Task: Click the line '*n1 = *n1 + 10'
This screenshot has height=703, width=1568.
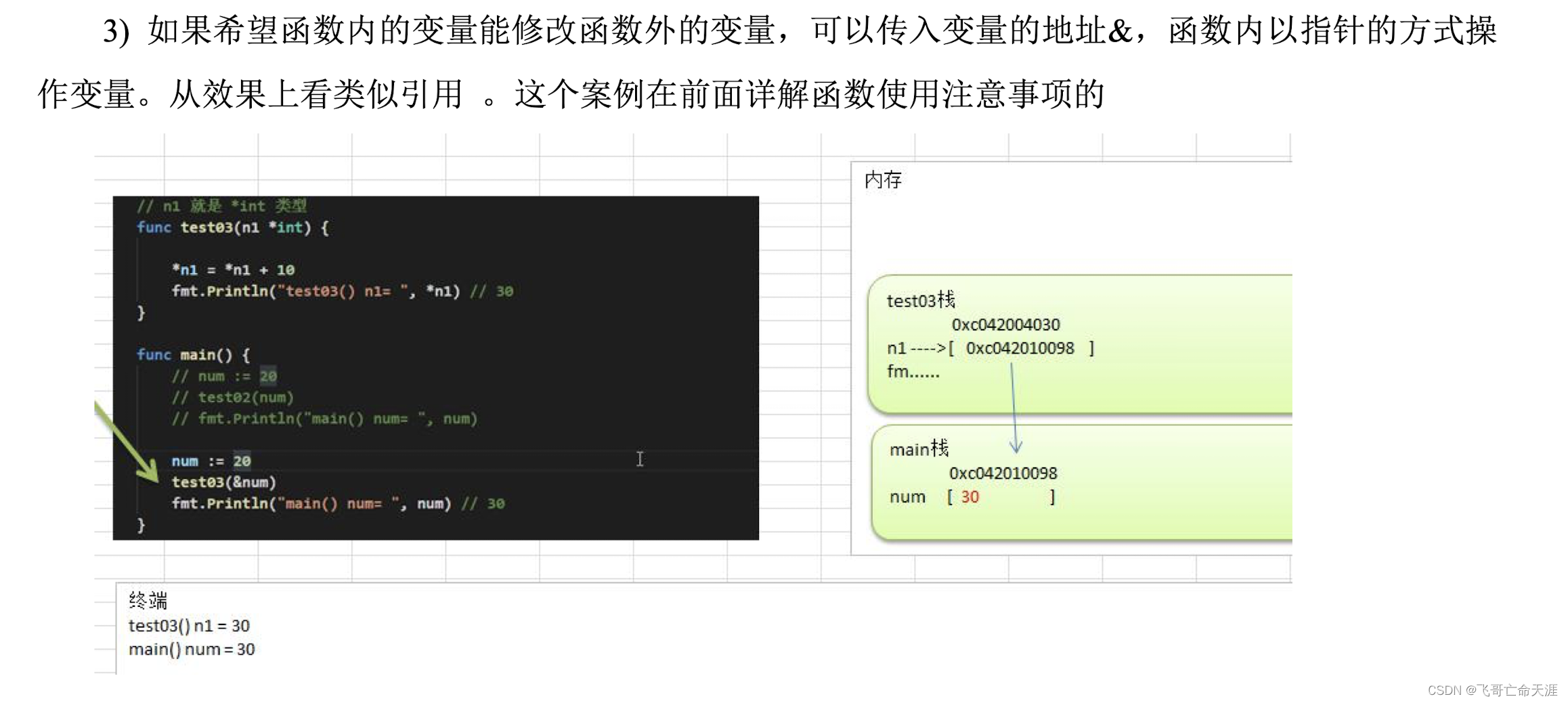Action: pyautogui.click(x=233, y=270)
